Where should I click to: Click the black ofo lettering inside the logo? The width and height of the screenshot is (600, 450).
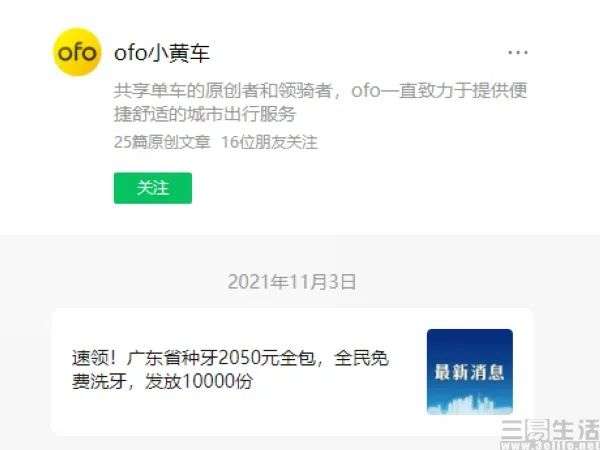point(77,53)
